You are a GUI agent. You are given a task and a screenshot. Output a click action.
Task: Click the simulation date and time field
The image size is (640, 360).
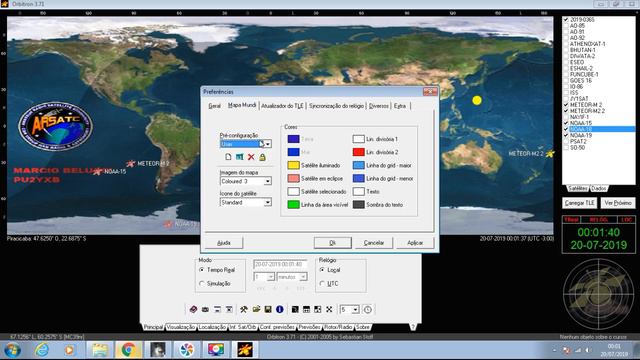280,264
